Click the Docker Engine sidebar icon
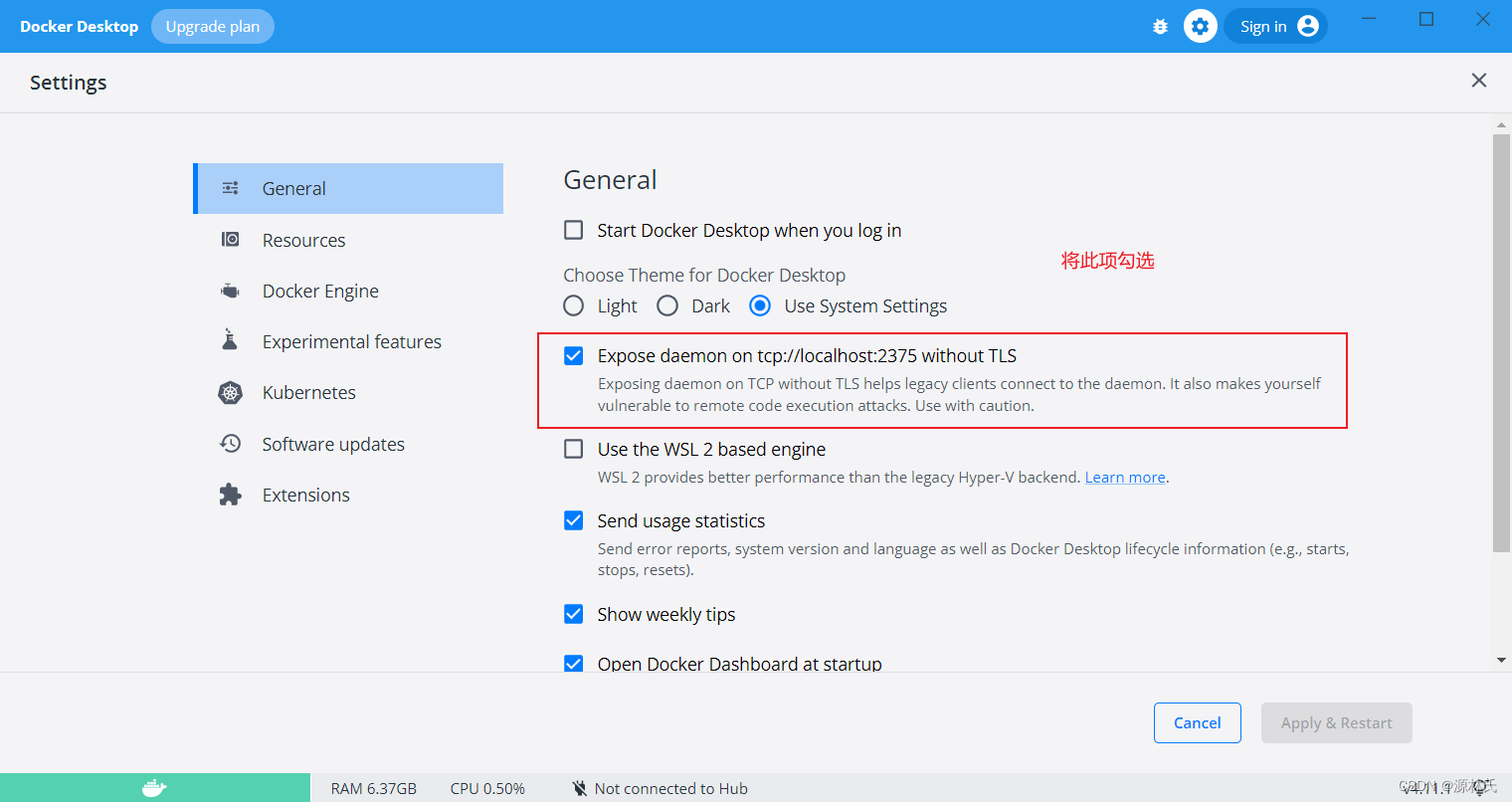 (x=230, y=292)
